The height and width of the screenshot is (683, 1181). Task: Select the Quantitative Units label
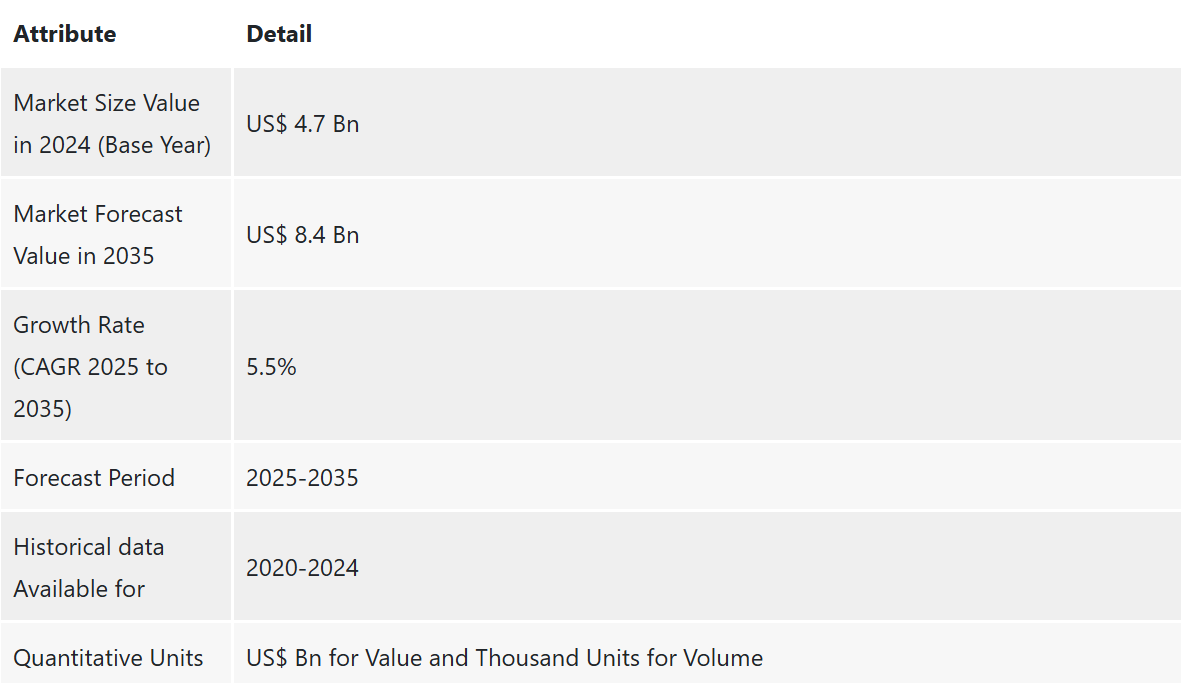click(108, 657)
